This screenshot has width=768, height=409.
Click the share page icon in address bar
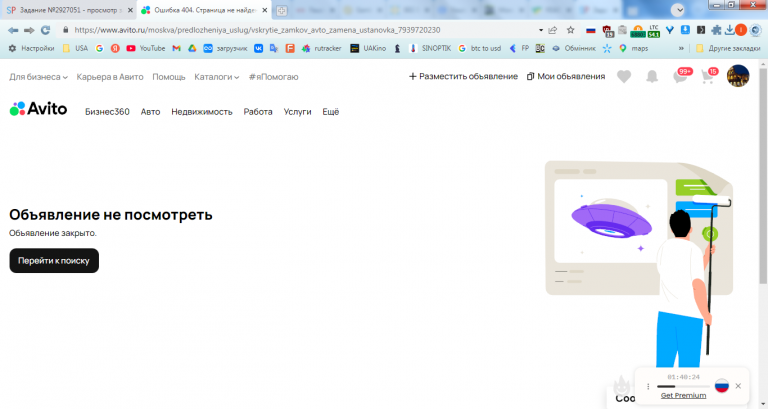[553, 30]
